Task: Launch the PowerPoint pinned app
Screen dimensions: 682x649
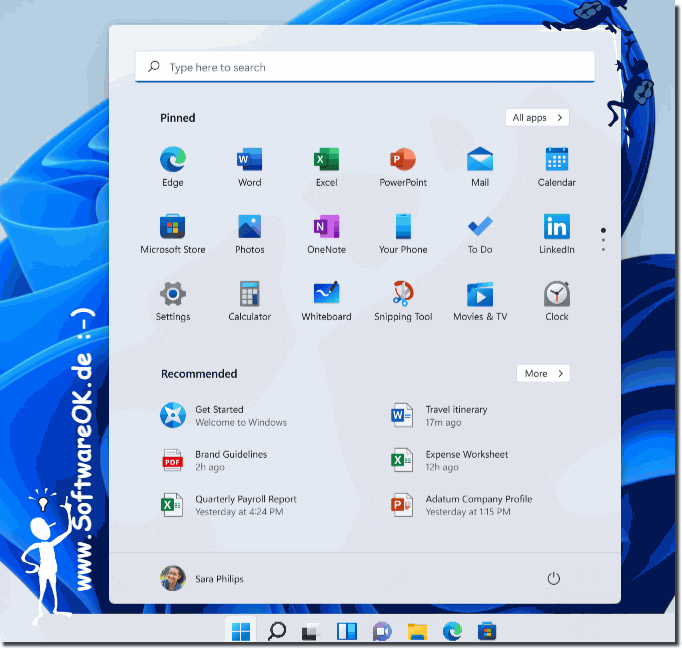Action: point(403,167)
